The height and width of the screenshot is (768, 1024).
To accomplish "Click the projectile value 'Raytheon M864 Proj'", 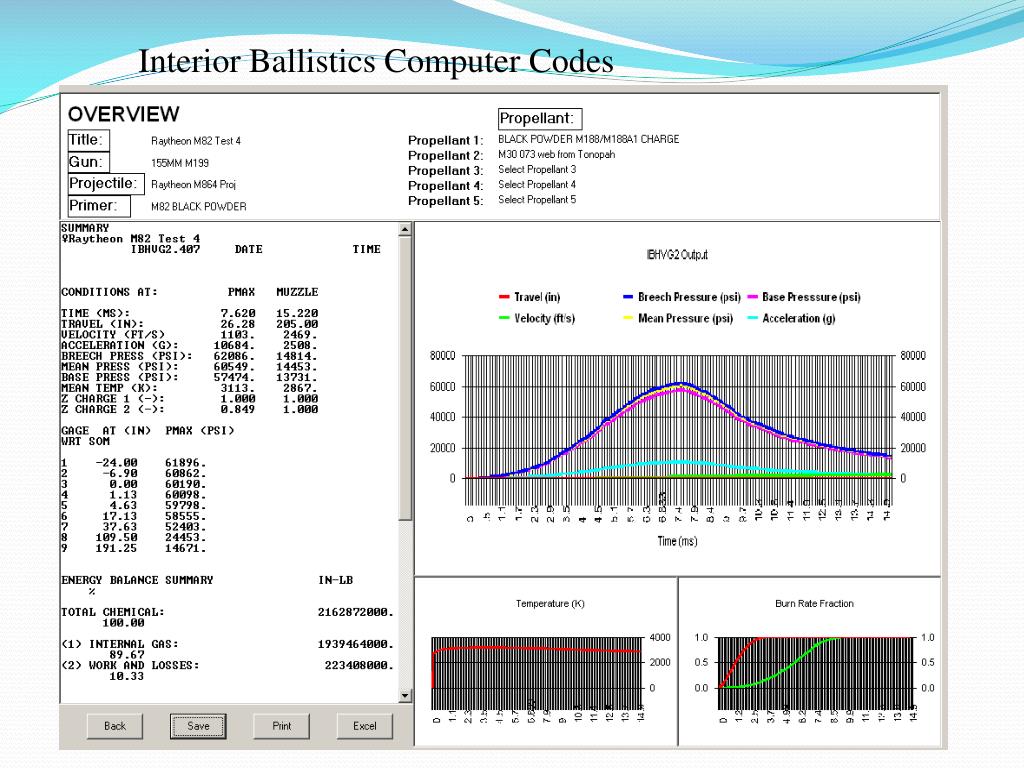I will coord(193,185).
